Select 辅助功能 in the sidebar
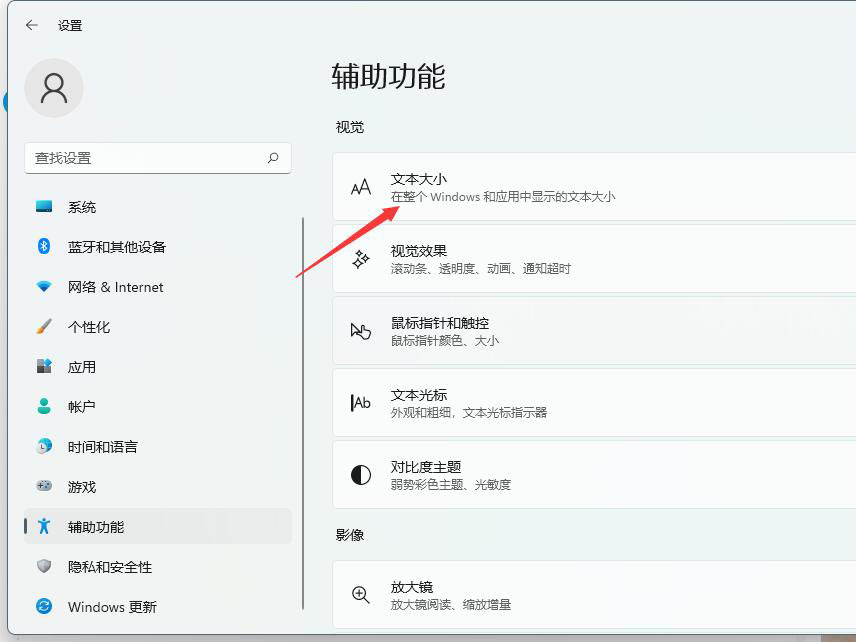The height and width of the screenshot is (642, 856). point(95,527)
